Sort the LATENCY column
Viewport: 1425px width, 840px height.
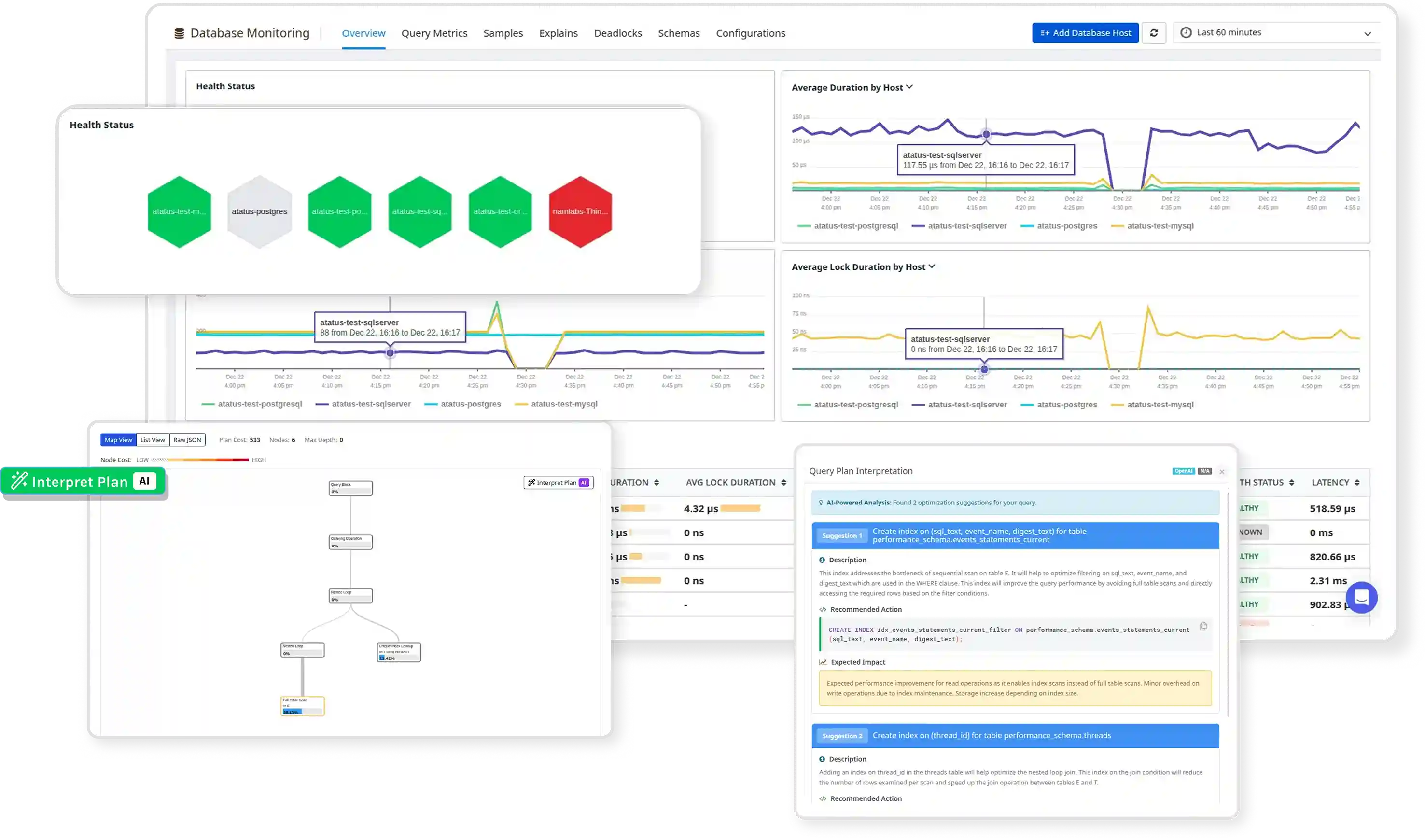1356,482
